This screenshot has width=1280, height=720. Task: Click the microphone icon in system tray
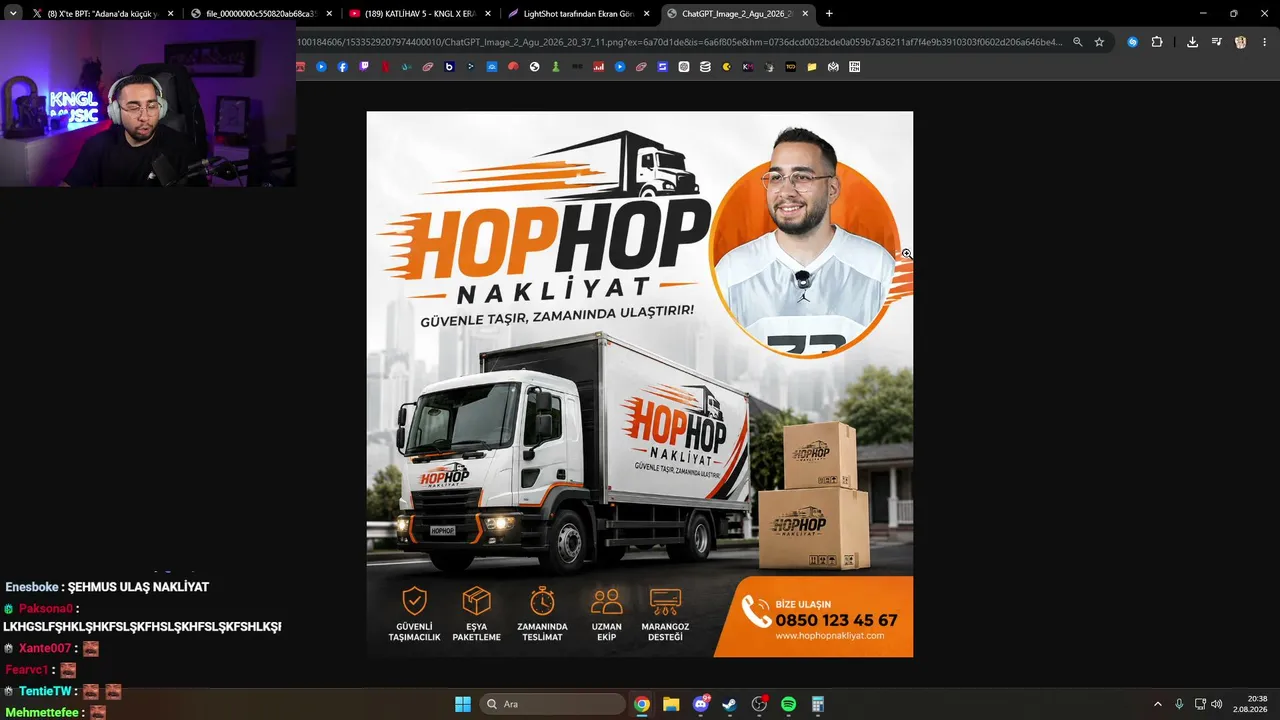[1179, 704]
